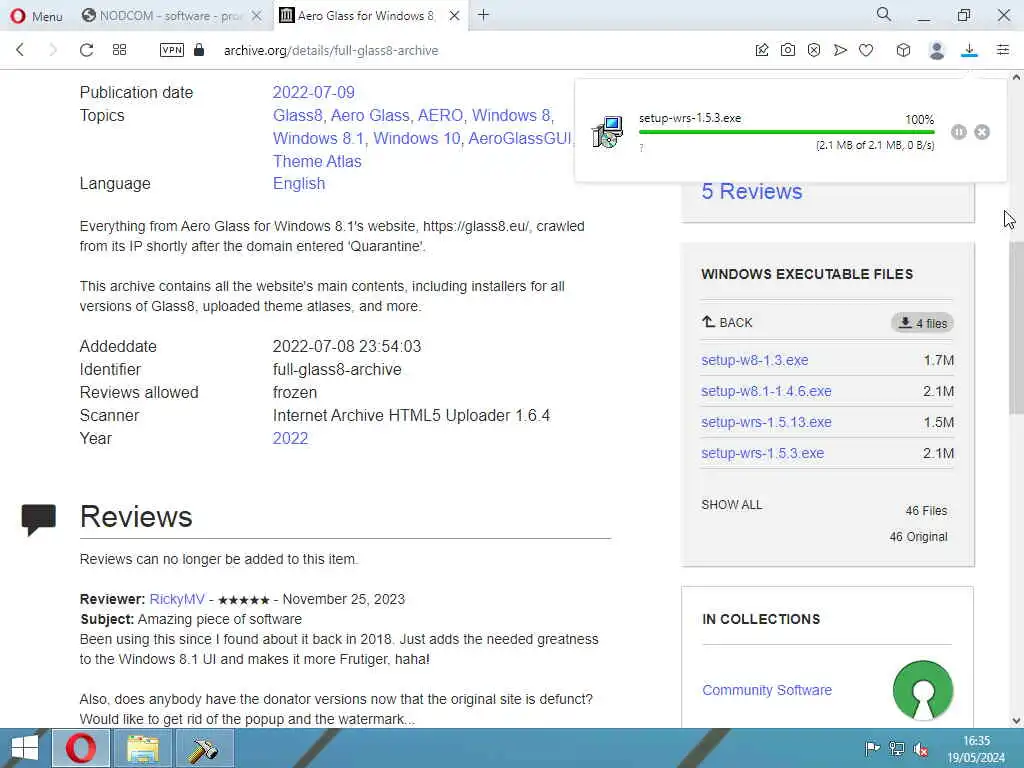Screen dimensions: 1024x768
Task: Click the muted volume tray icon
Action: (921, 749)
